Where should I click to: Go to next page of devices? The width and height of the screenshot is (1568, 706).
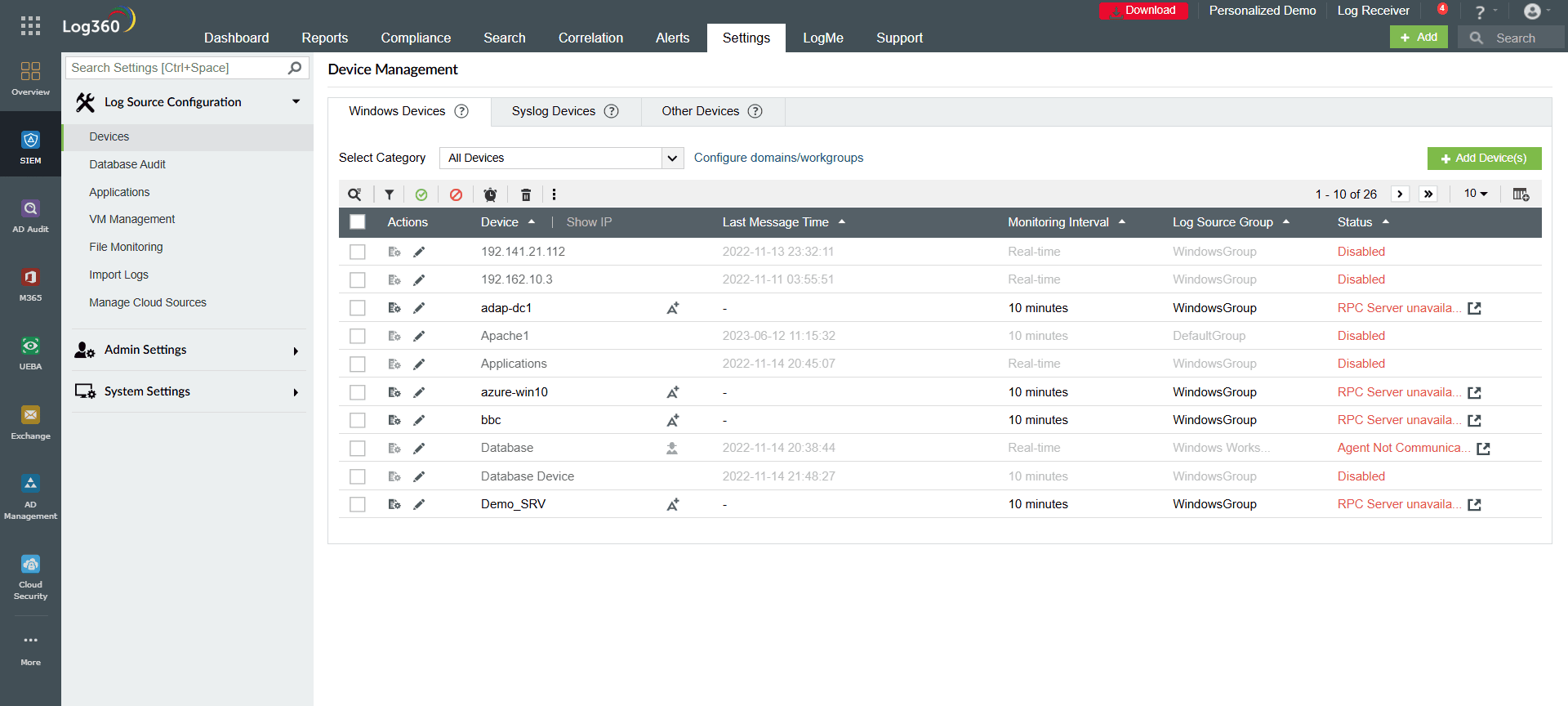[1401, 194]
